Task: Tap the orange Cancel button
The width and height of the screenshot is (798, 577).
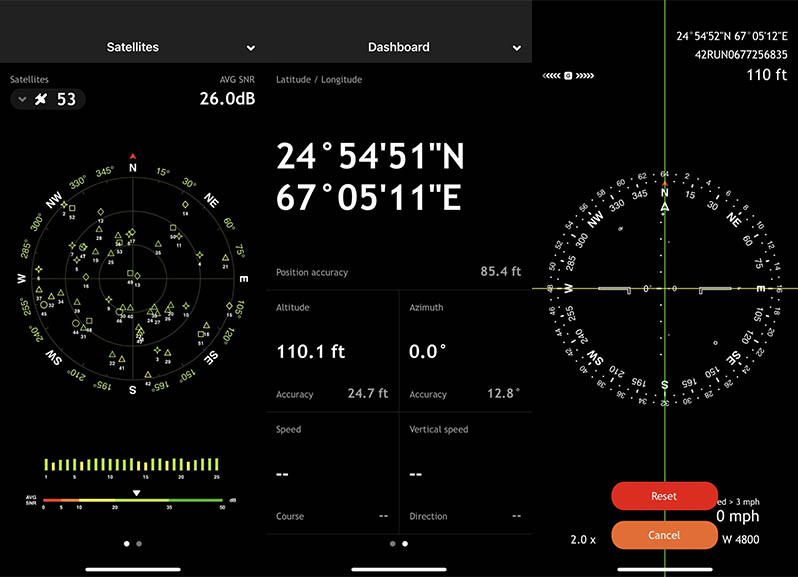Action: pos(664,535)
